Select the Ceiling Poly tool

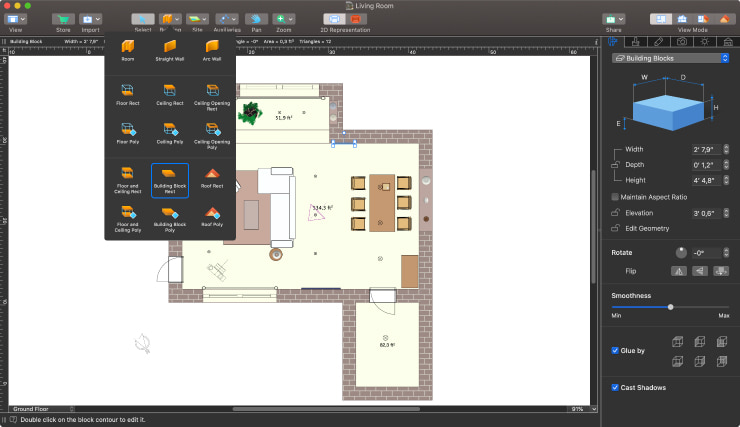[170, 133]
